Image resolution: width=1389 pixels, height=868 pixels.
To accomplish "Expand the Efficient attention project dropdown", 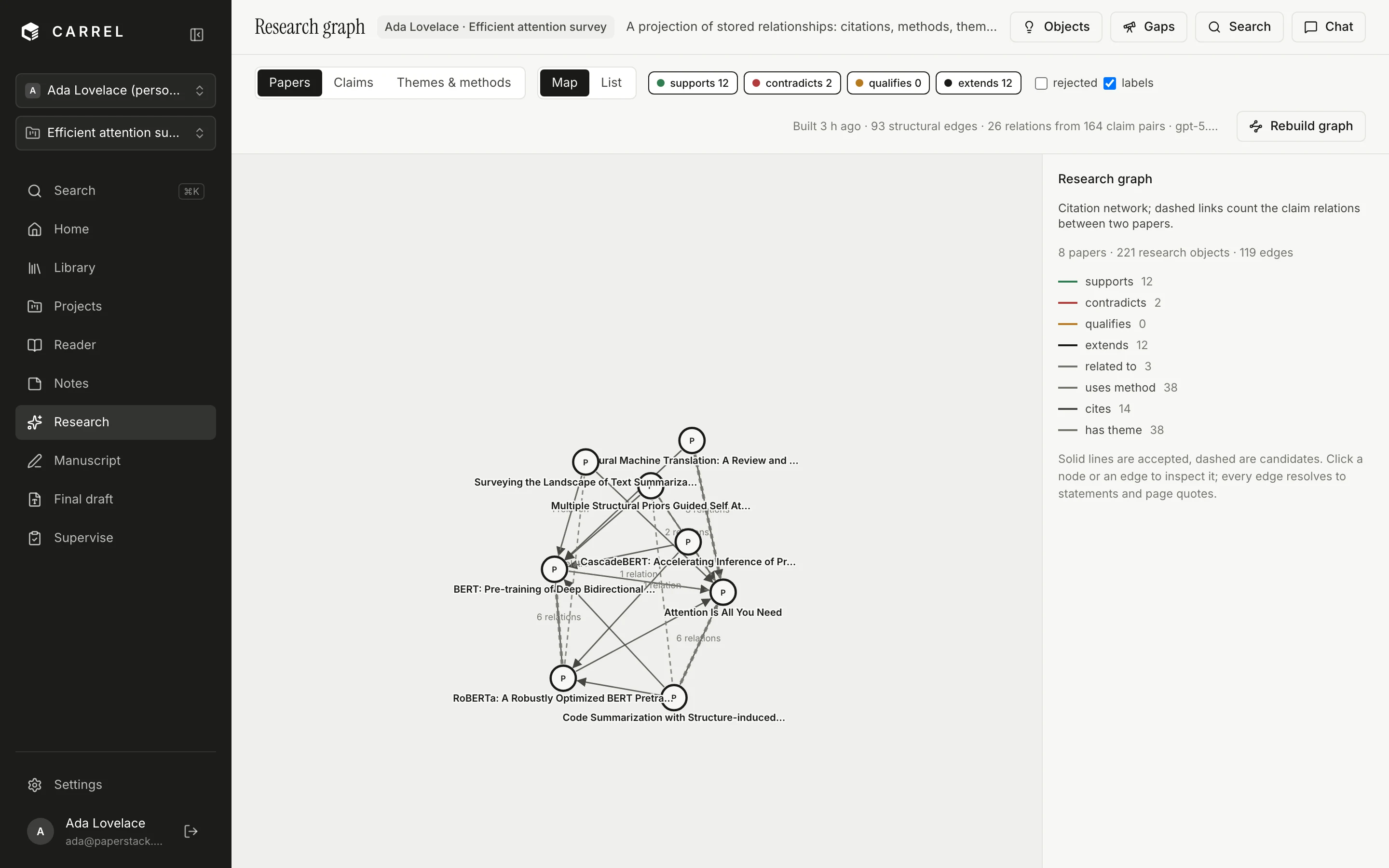I will click(x=115, y=133).
